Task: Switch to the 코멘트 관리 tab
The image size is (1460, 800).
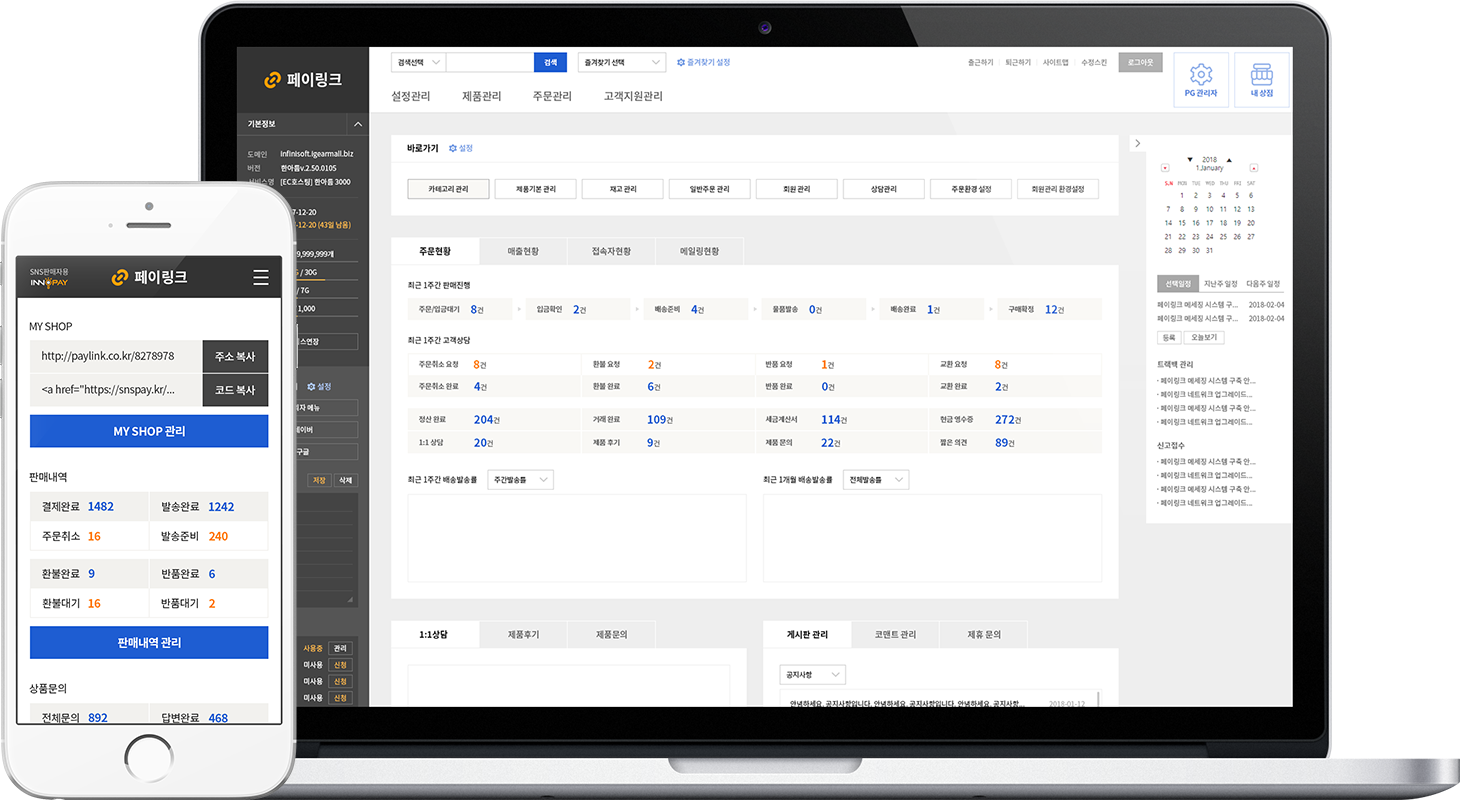Action: coord(895,634)
